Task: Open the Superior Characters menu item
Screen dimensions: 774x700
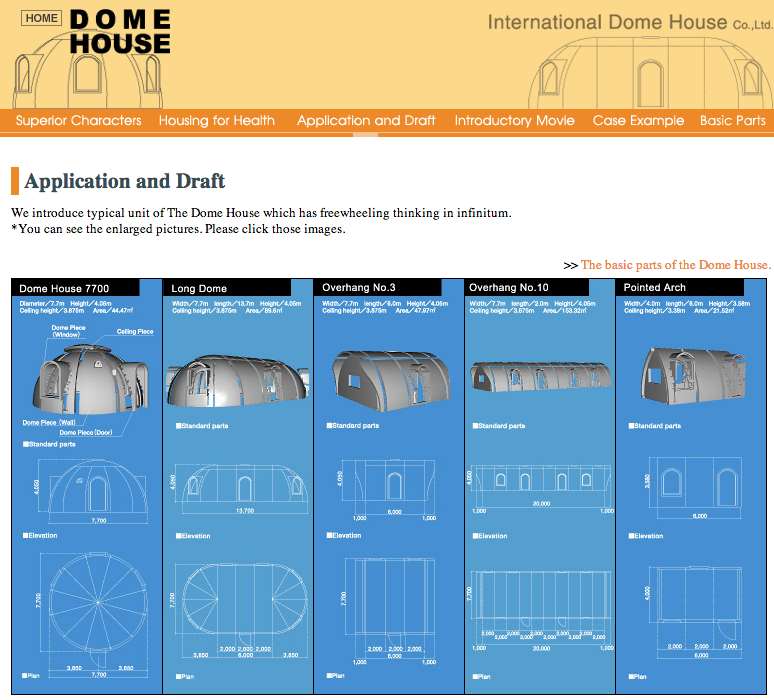Action: coord(78,120)
